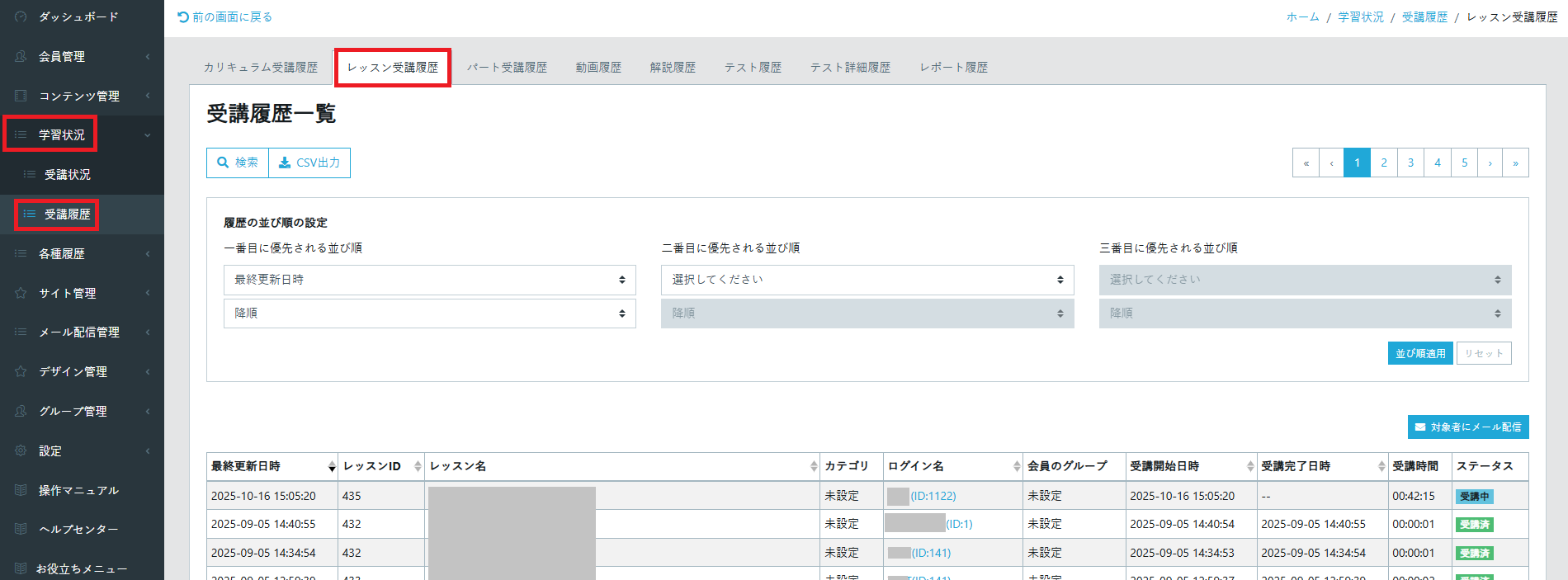This screenshot has width=1568, height=580.
Task: Click the magnifier icon on the search button
Action: [x=223, y=163]
